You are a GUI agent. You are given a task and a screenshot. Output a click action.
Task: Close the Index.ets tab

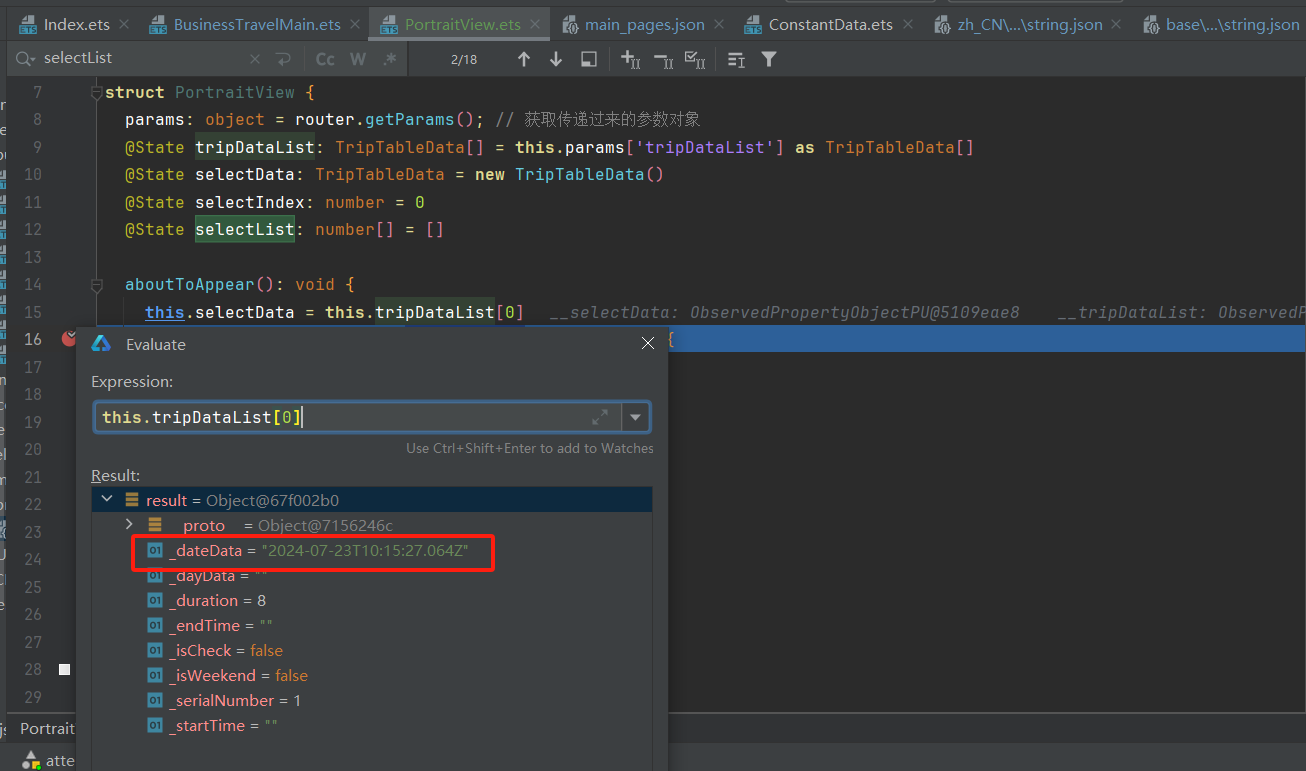click(x=123, y=25)
